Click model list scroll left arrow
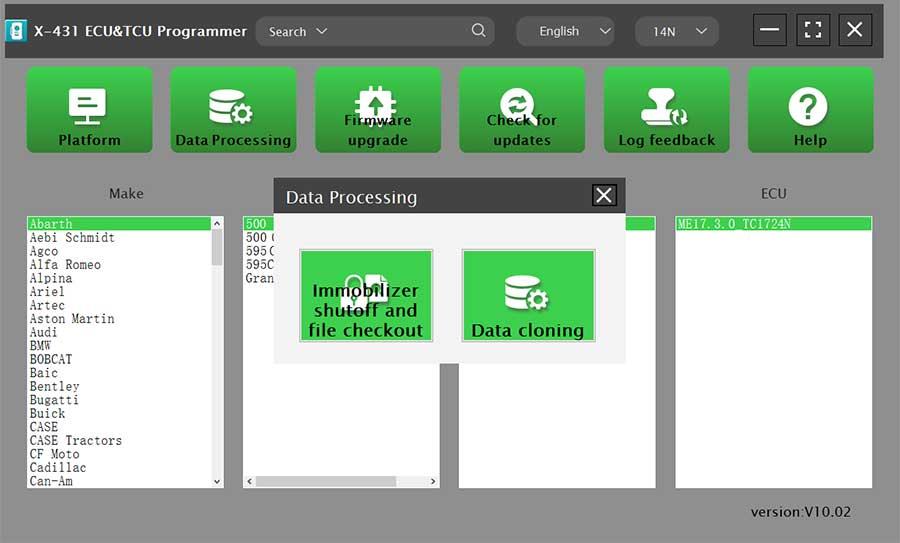 (x=249, y=481)
